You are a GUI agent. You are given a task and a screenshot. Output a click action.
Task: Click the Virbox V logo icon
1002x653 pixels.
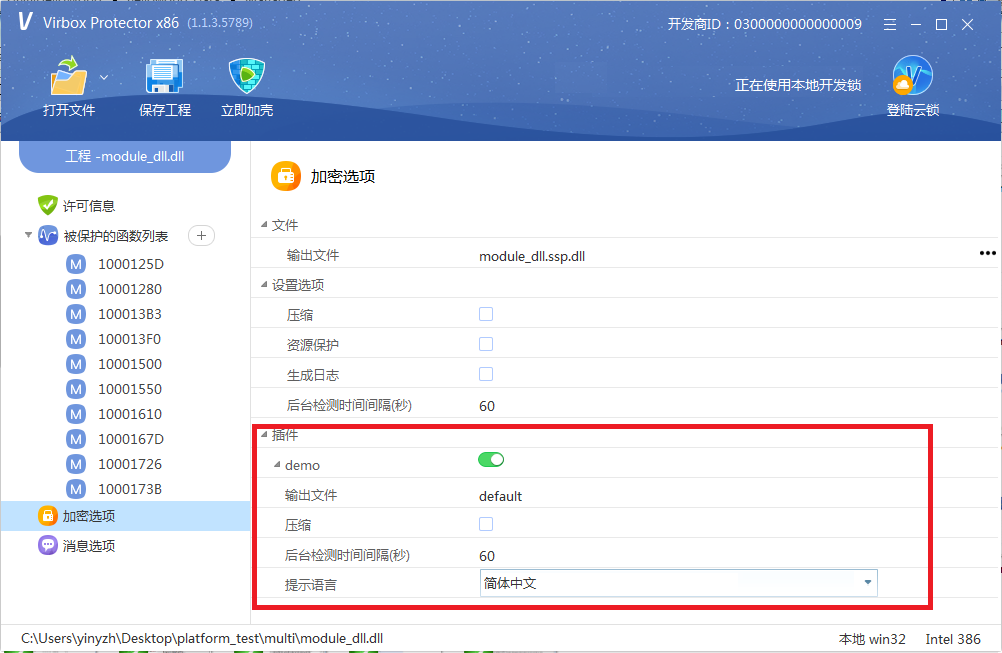pos(25,21)
